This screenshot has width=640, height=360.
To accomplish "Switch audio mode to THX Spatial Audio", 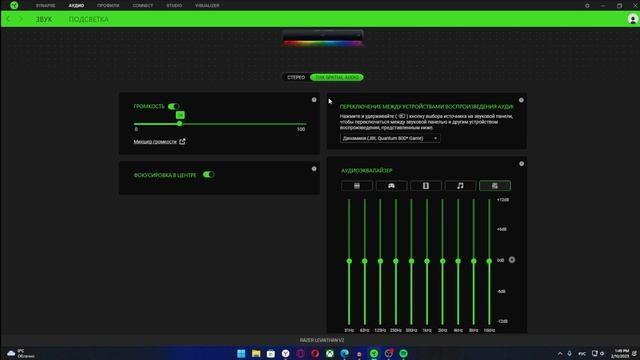I will [337, 77].
